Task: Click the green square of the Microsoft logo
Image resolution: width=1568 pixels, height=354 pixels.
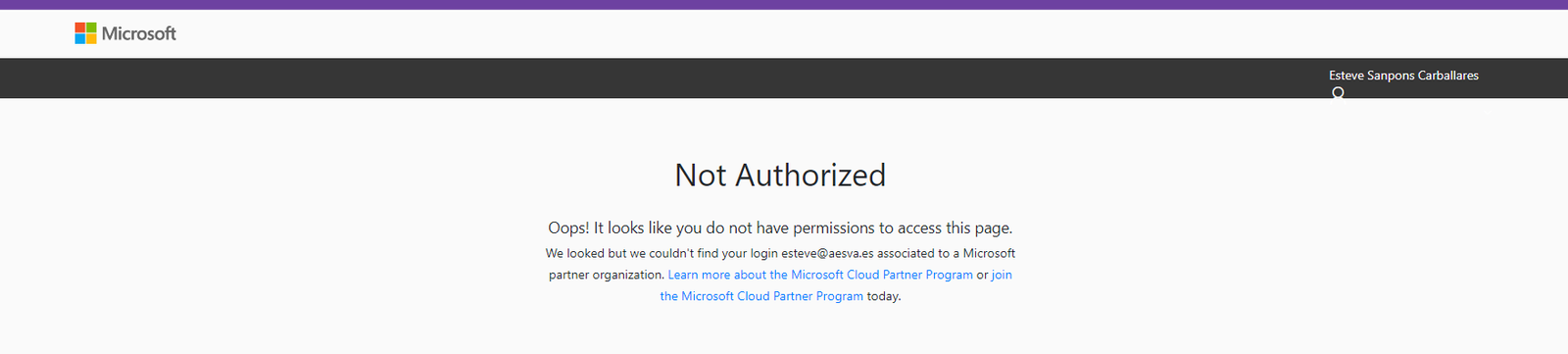Action: point(91,27)
